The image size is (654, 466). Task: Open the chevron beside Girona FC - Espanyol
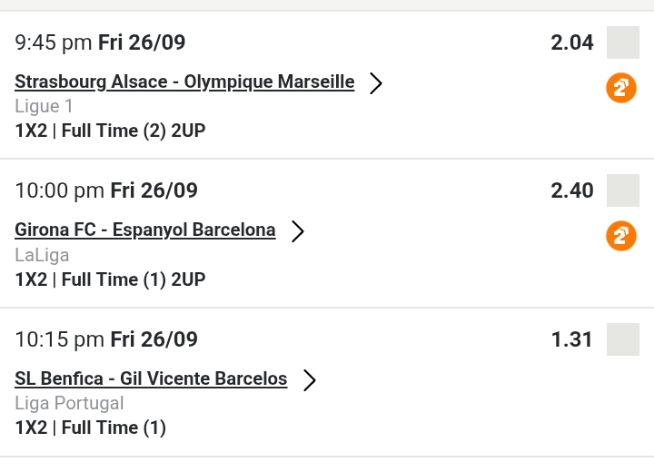pyautogui.click(x=297, y=231)
